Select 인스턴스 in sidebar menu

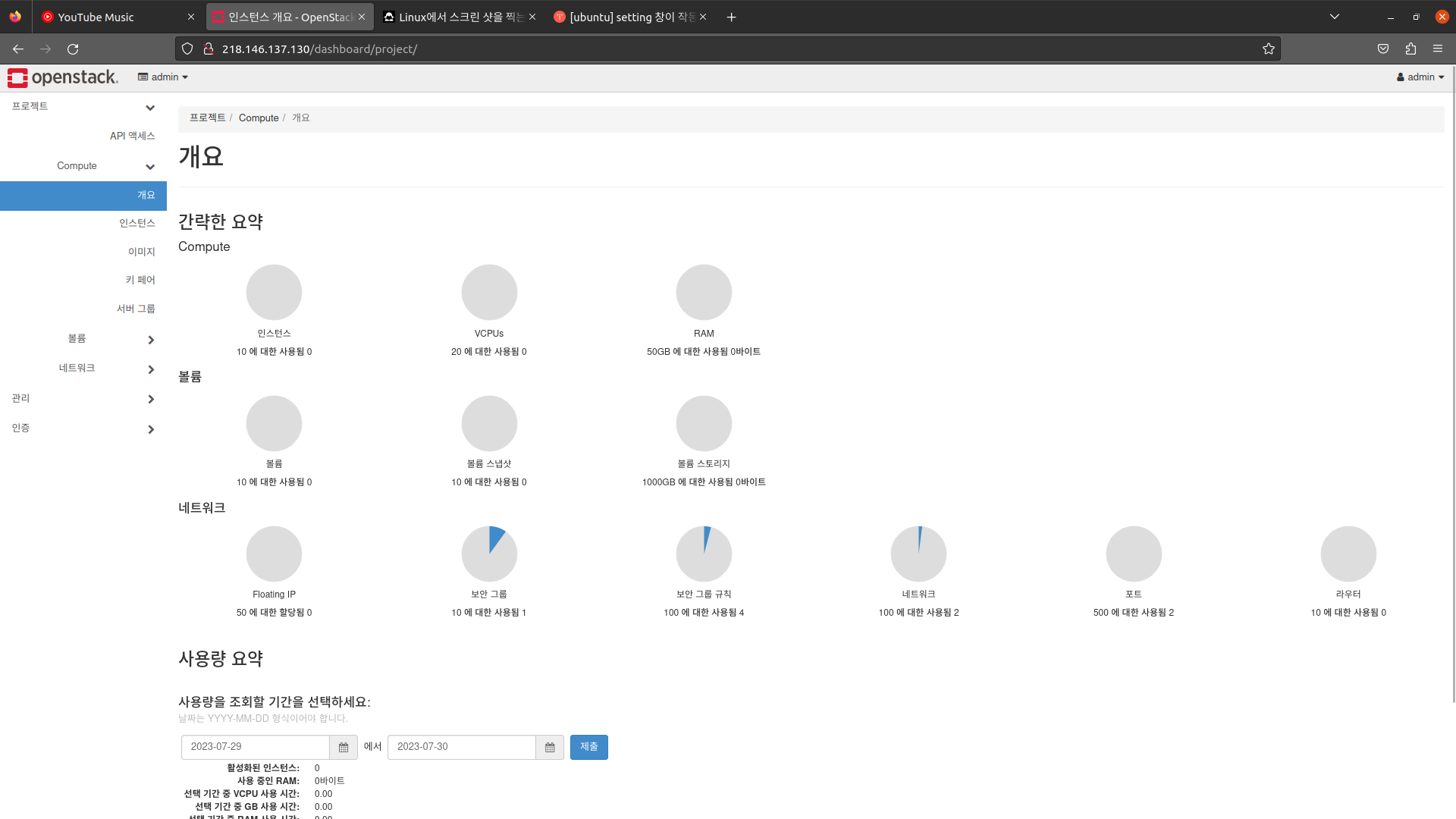[136, 223]
